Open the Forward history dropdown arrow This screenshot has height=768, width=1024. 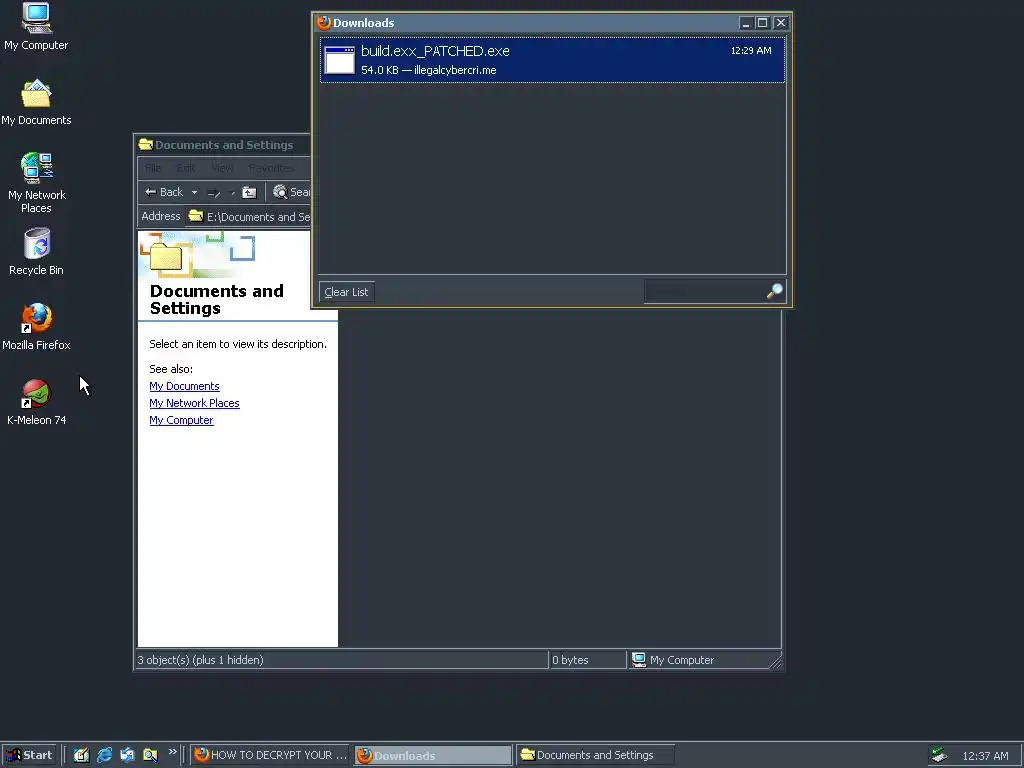coord(232,192)
